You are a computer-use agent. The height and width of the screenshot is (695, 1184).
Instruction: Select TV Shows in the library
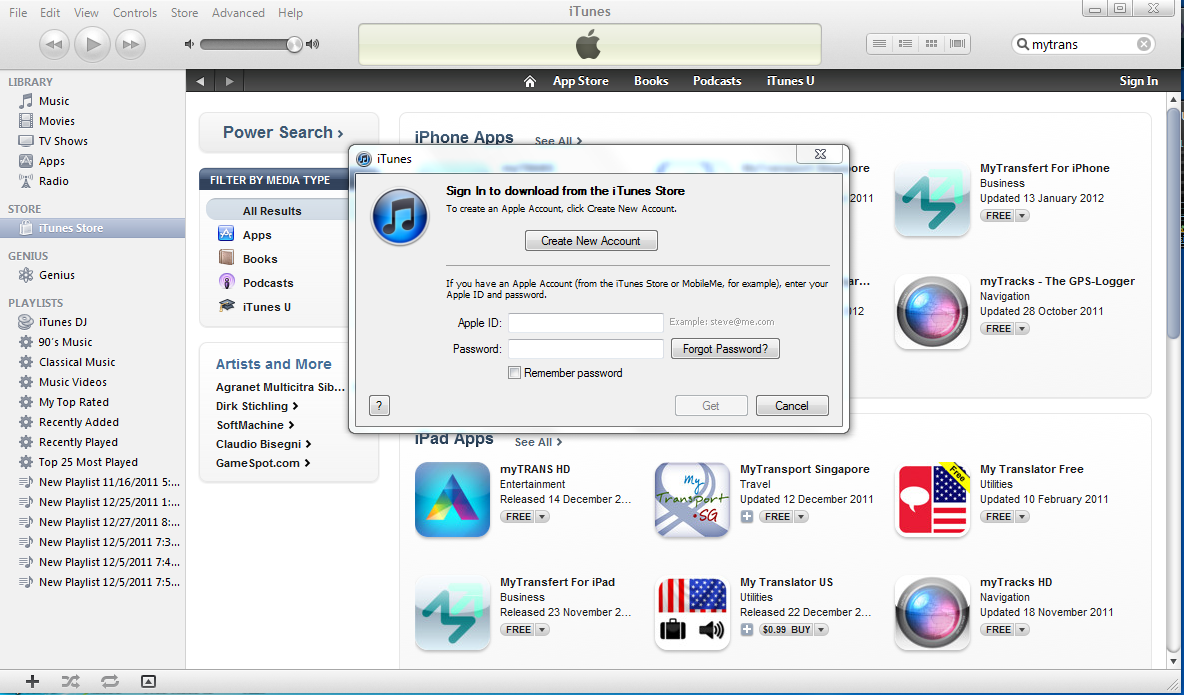point(63,141)
